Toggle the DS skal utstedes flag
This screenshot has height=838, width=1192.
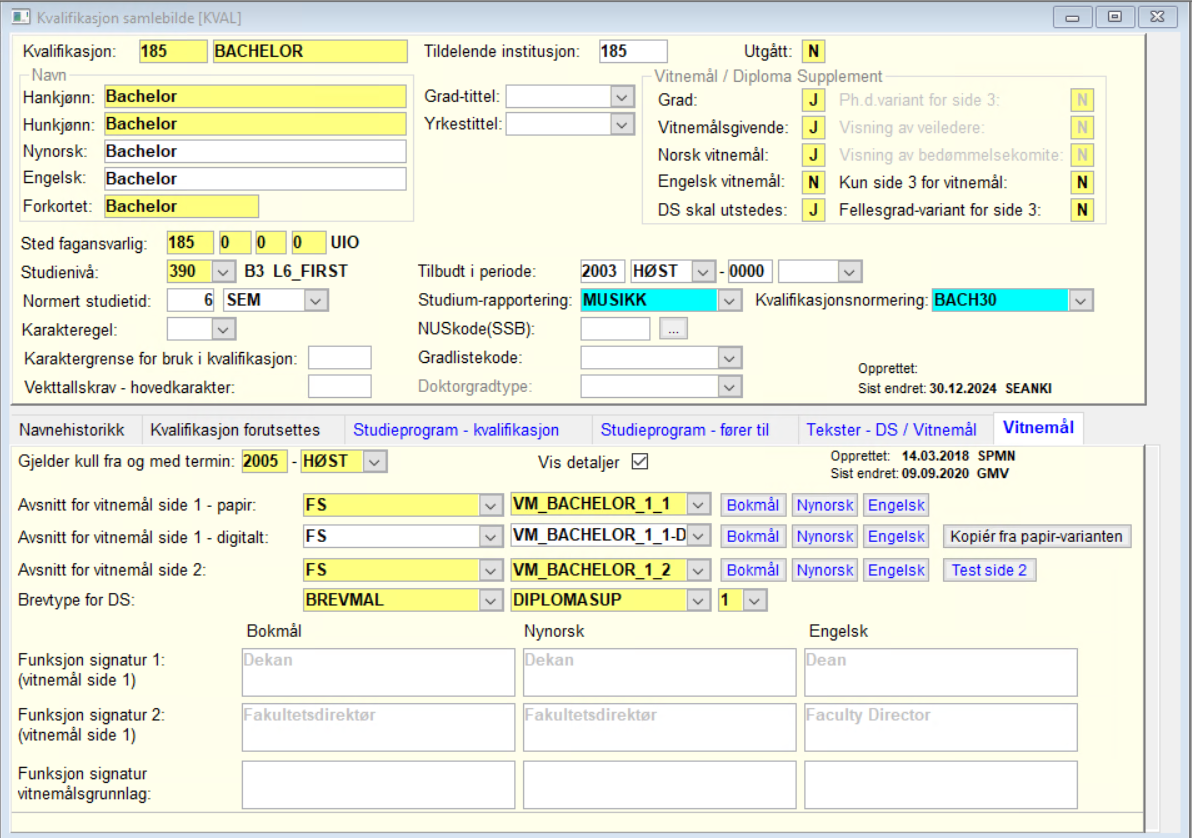pyautogui.click(x=813, y=210)
